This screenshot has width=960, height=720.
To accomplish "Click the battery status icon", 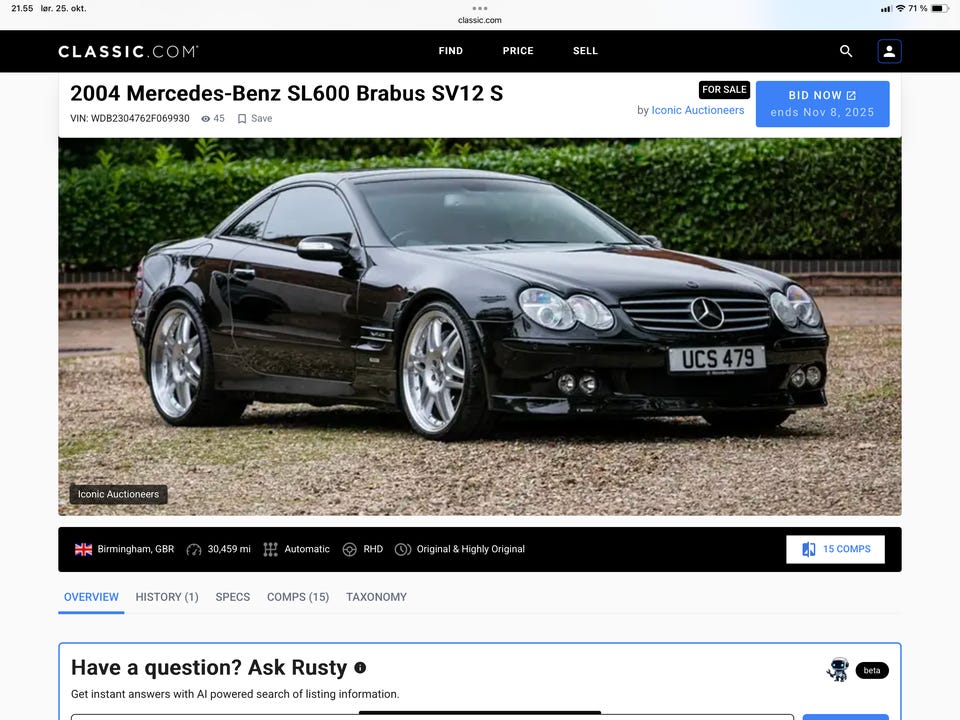I will (940, 9).
